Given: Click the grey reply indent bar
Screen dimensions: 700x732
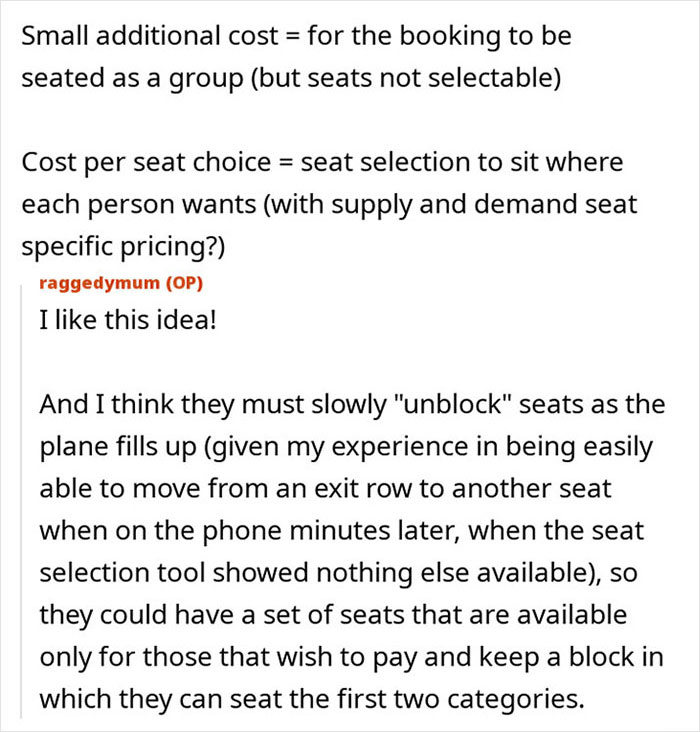Looking at the screenshot, I should pos(21,501).
